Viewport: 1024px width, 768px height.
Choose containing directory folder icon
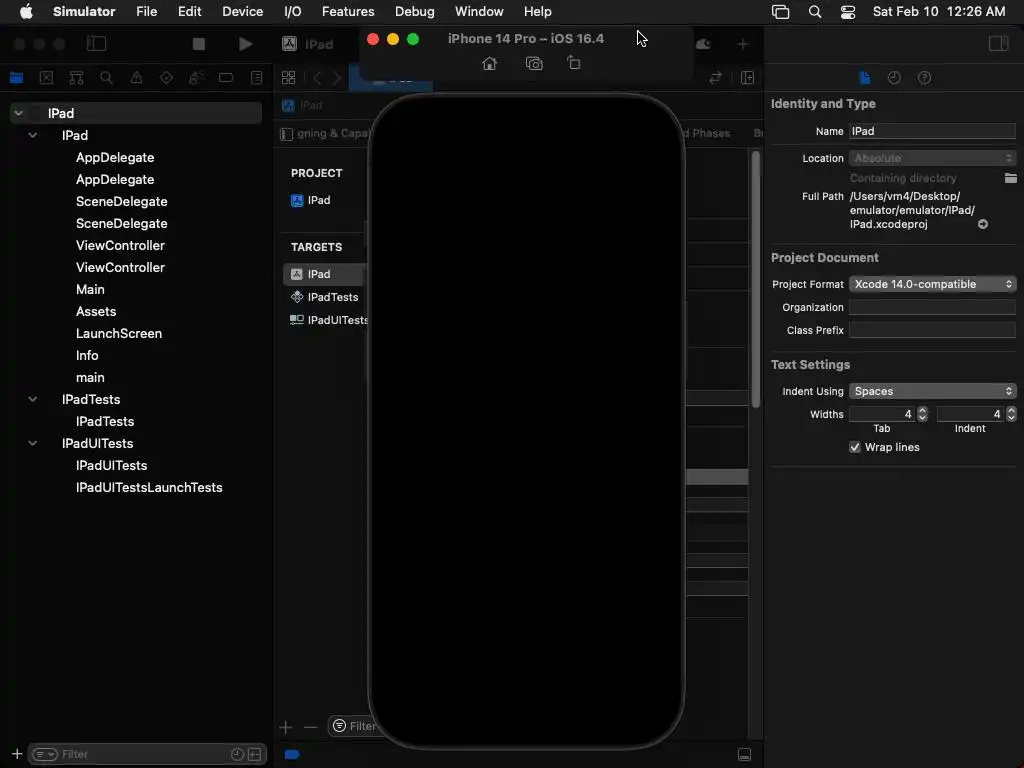(1010, 178)
